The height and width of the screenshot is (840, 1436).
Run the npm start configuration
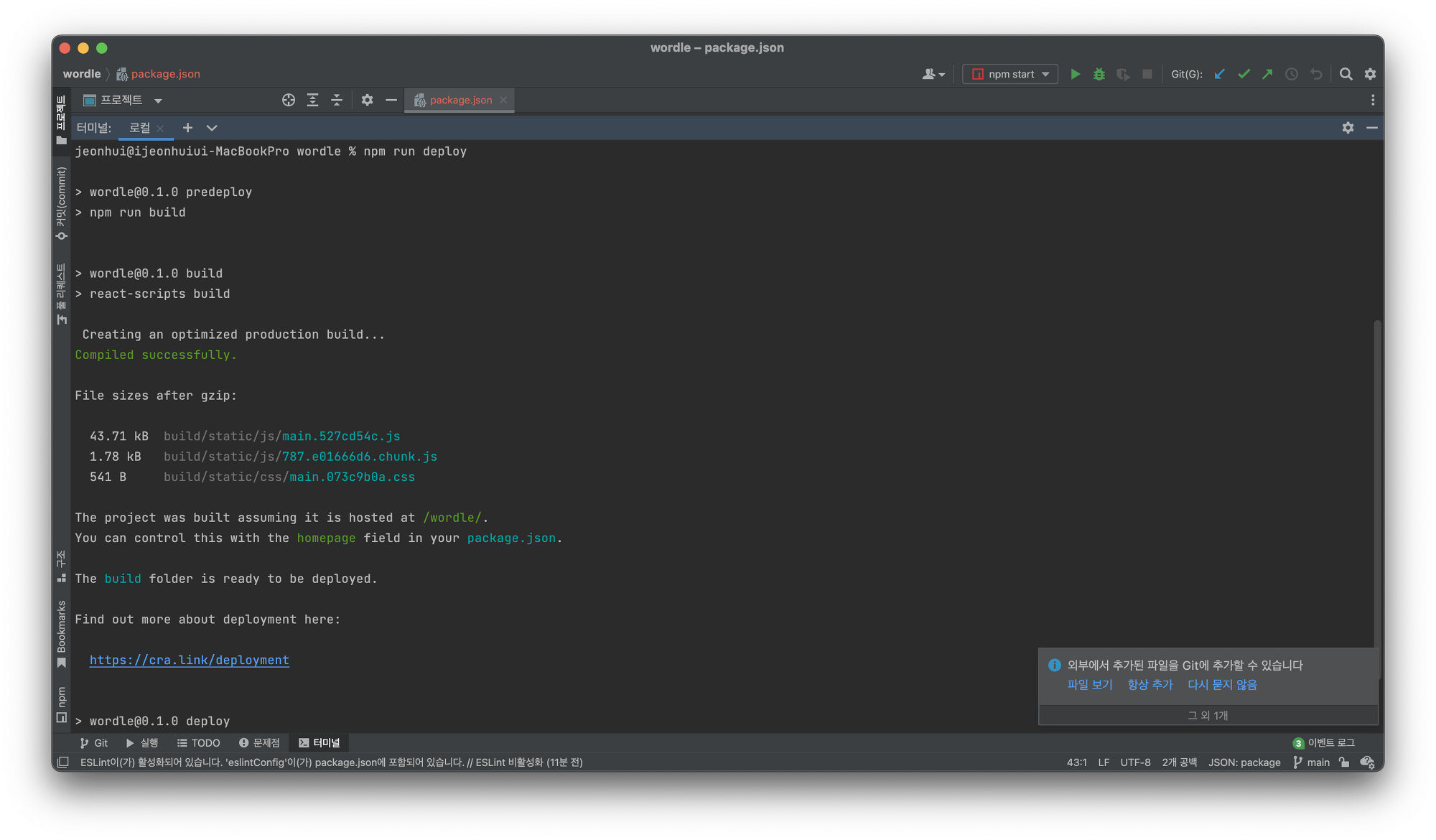coord(1075,74)
